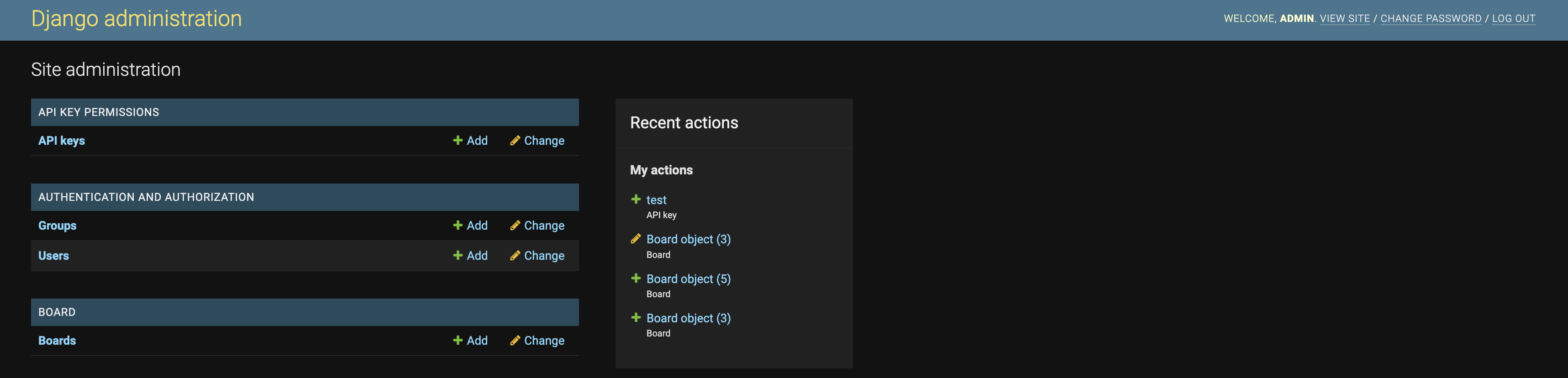Click the plus icon in Boards row

click(x=458, y=340)
